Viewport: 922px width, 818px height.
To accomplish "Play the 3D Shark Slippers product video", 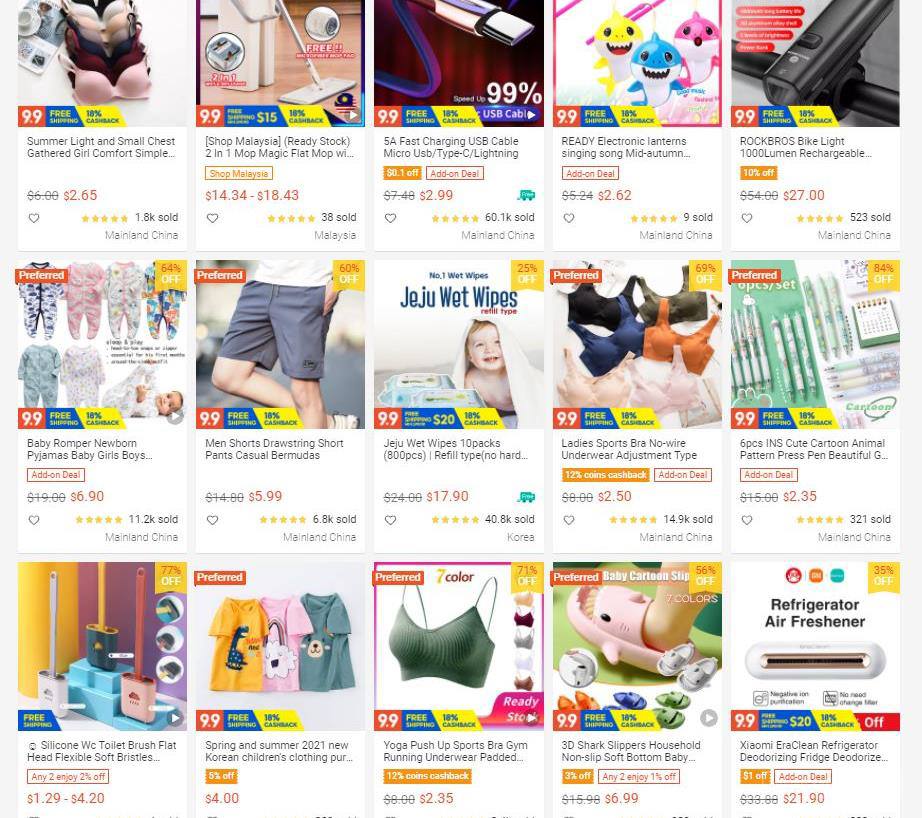I will (709, 718).
